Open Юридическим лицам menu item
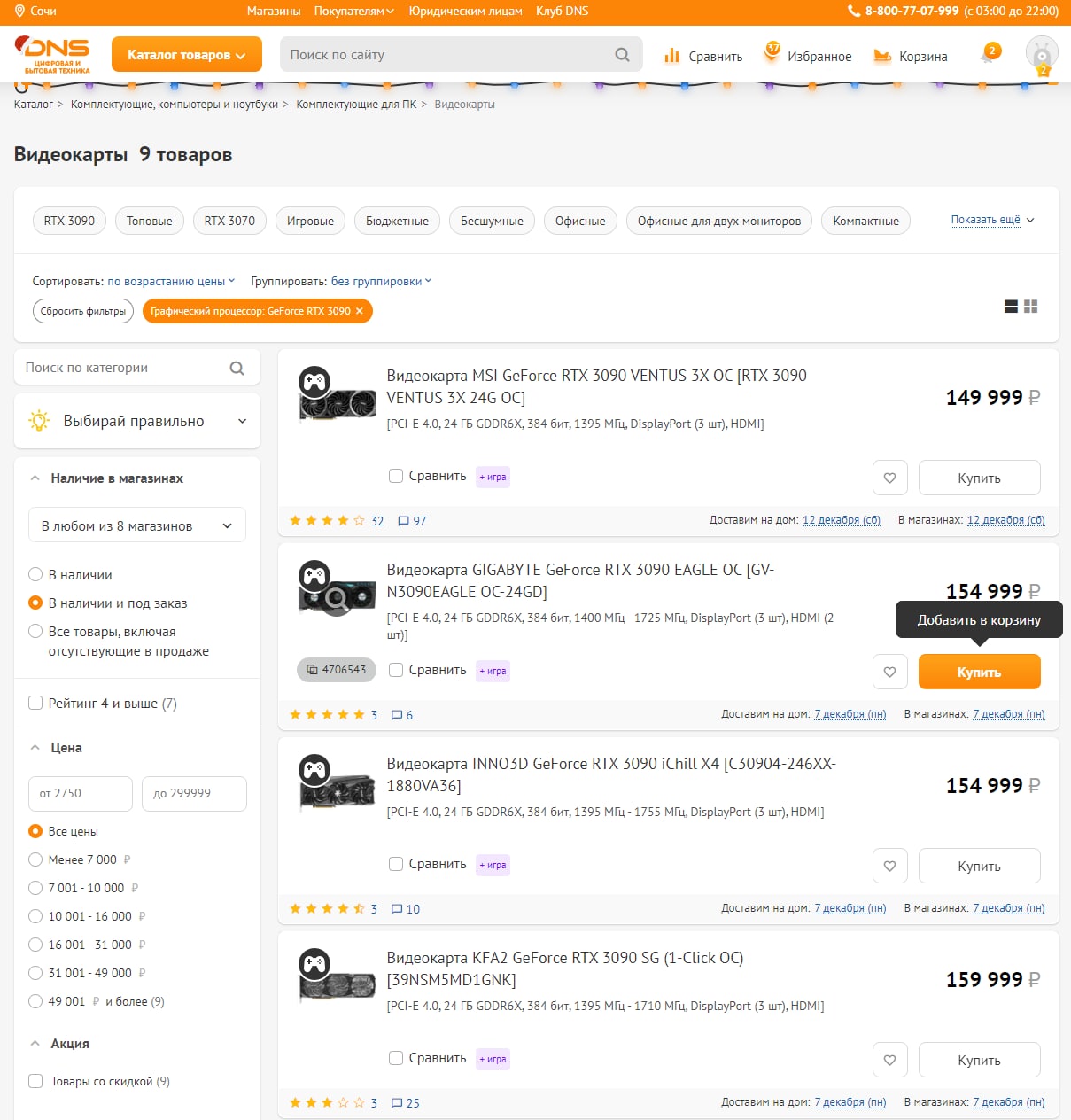This screenshot has height=1120, width=1071. 465,11
